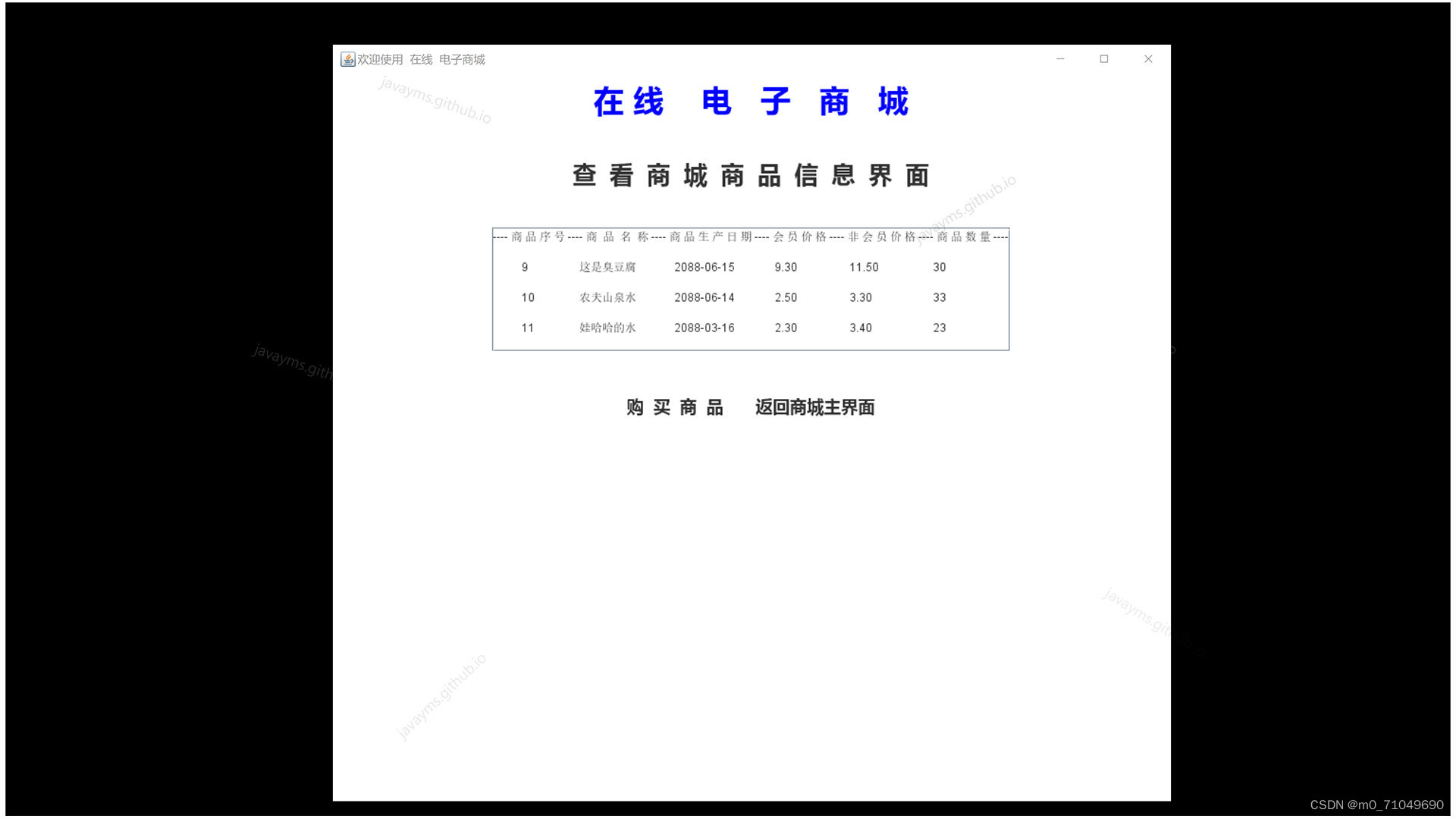Click the Java app icon in title bar
Image resolution: width=1456 pixels, height=819 pixels.
[x=347, y=59]
